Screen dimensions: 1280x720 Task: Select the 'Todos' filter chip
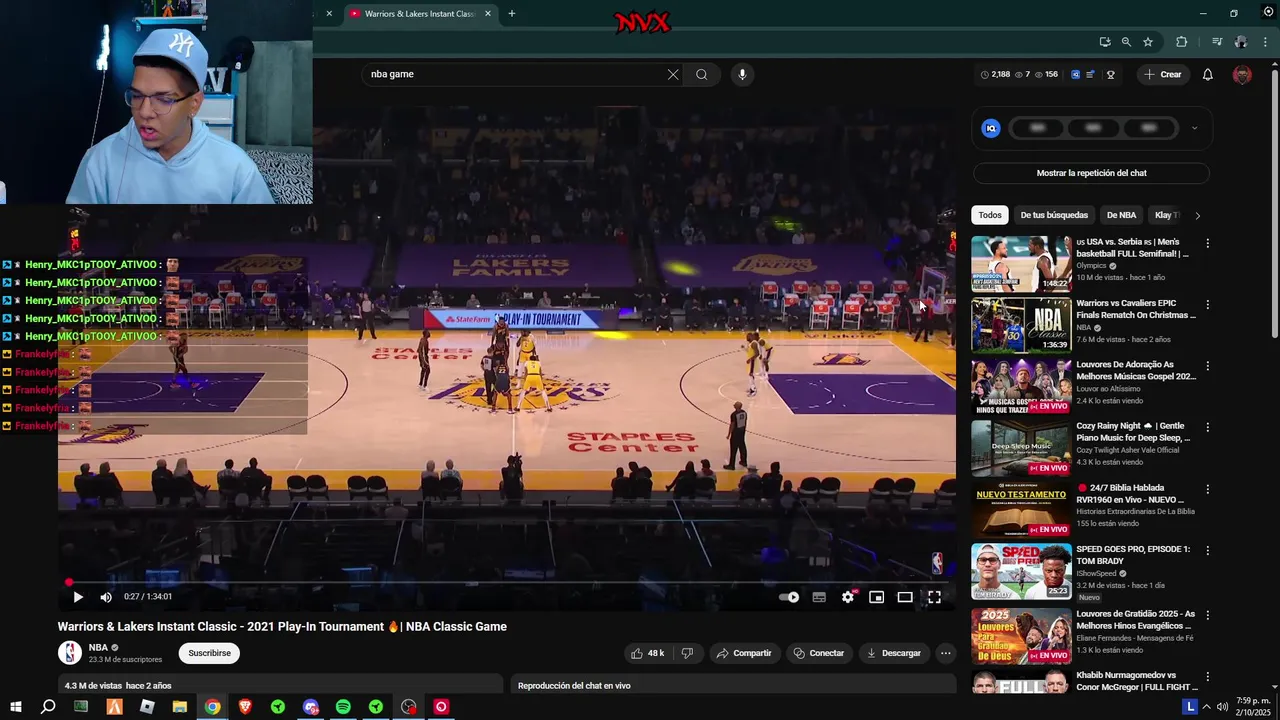[990, 215]
